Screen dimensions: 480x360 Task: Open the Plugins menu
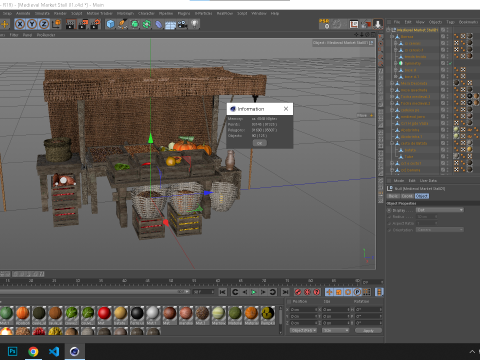184,13
